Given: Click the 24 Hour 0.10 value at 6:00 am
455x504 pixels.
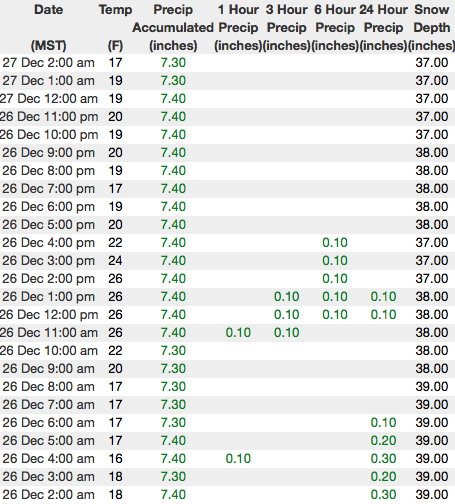Looking at the screenshot, I should [383, 423].
